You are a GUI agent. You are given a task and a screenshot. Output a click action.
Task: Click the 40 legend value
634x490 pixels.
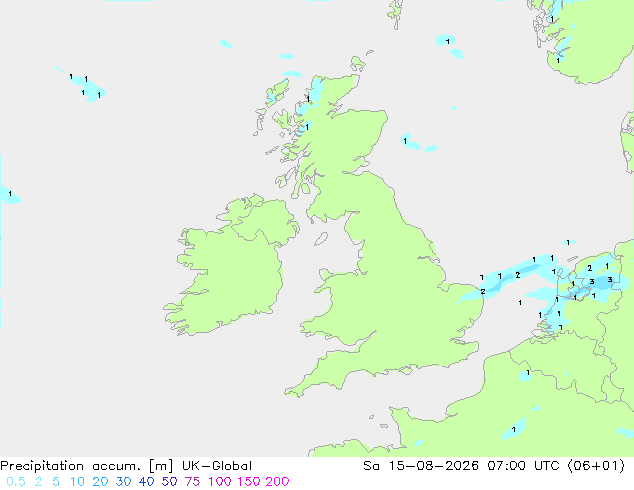click(x=146, y=482)
